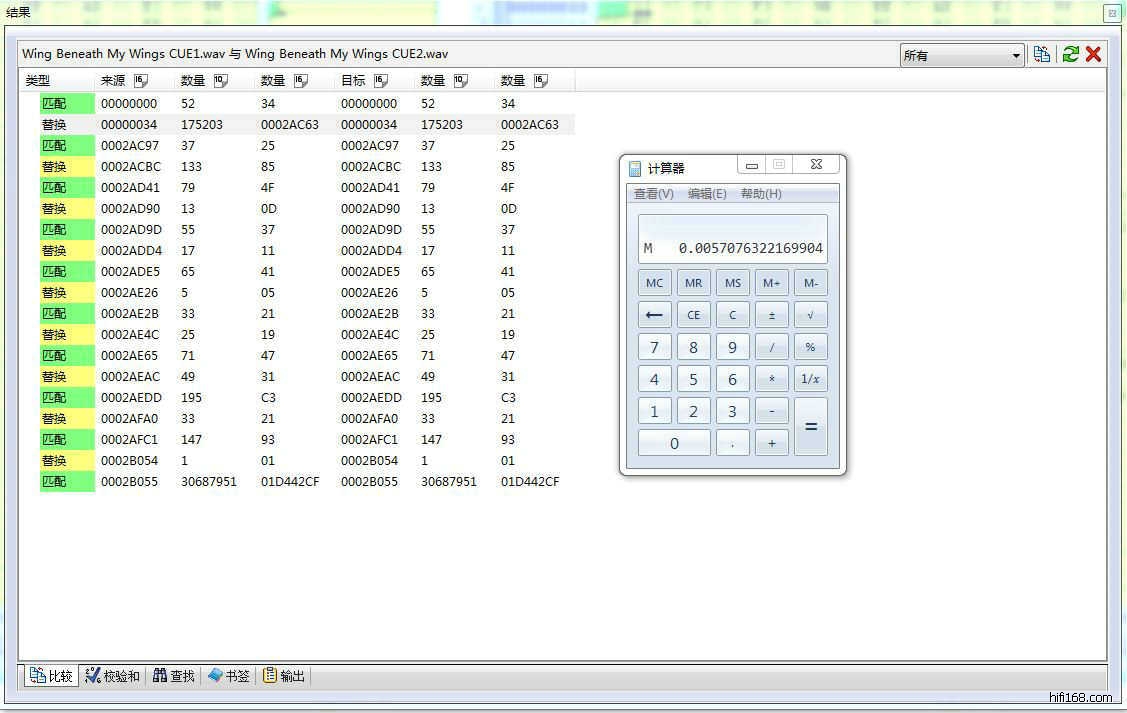This screenshot has height=713, width=1127.
Task: Toggle hex format icon on last 数量 column
Action: coord(541,80)
